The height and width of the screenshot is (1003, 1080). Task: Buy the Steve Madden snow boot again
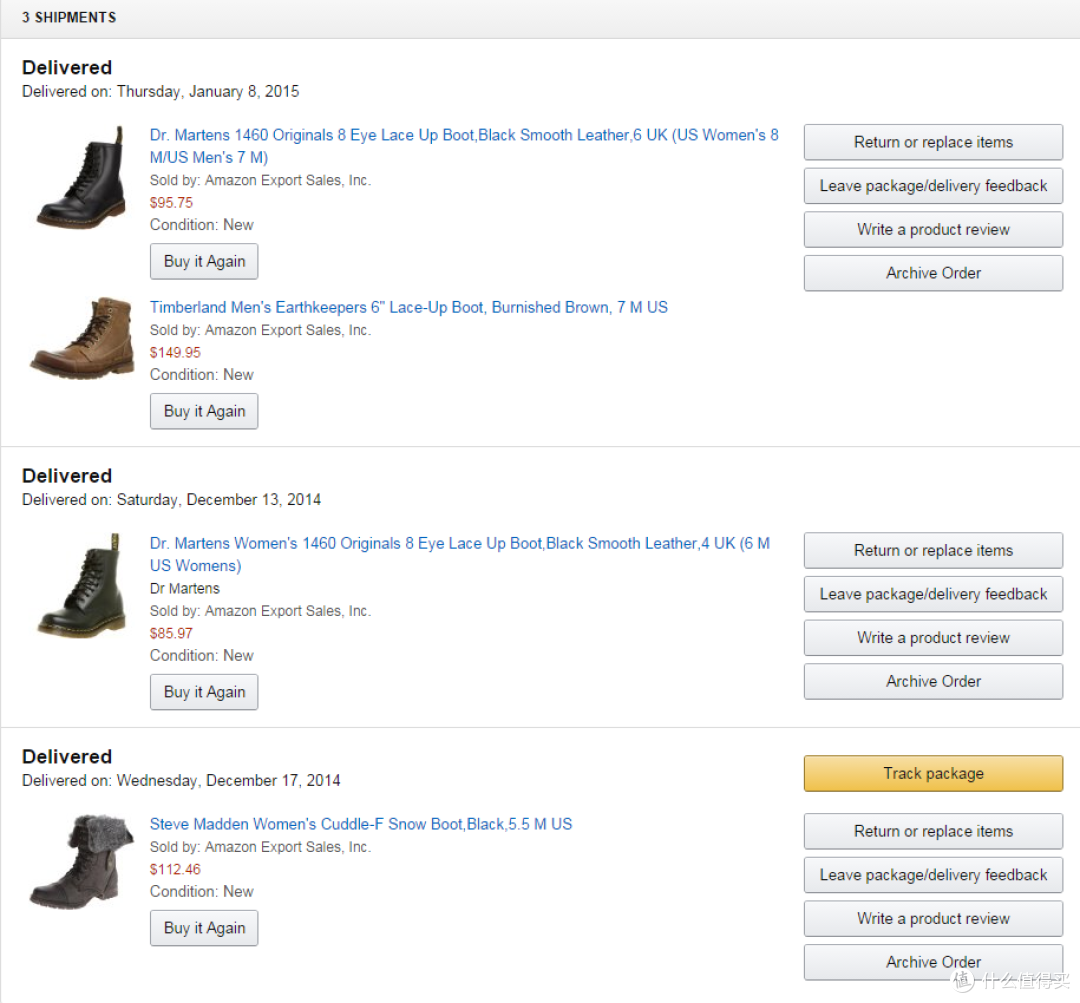click(x=204, y=928)
